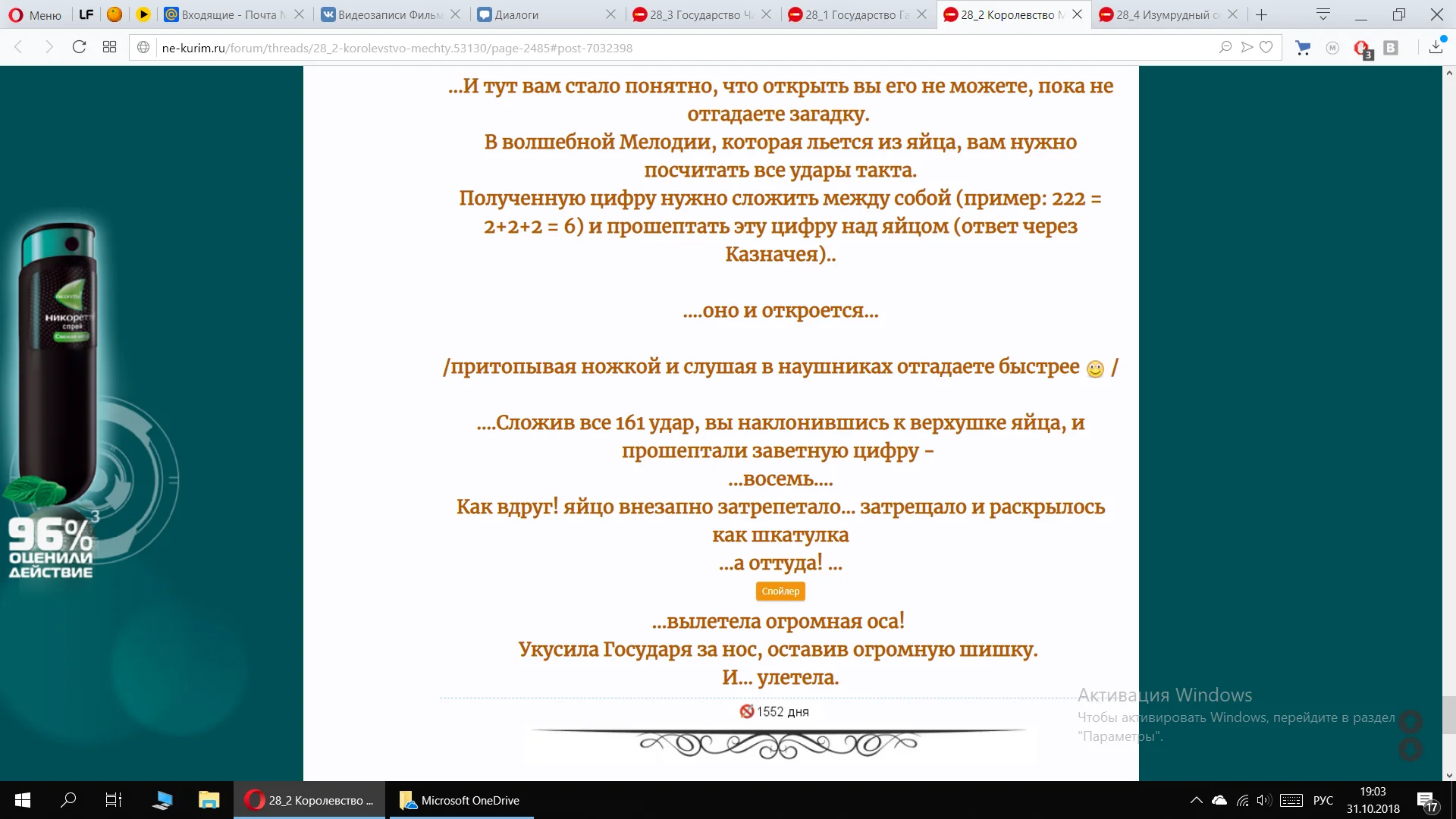Click the VK extension icon

pos(1391,48)
